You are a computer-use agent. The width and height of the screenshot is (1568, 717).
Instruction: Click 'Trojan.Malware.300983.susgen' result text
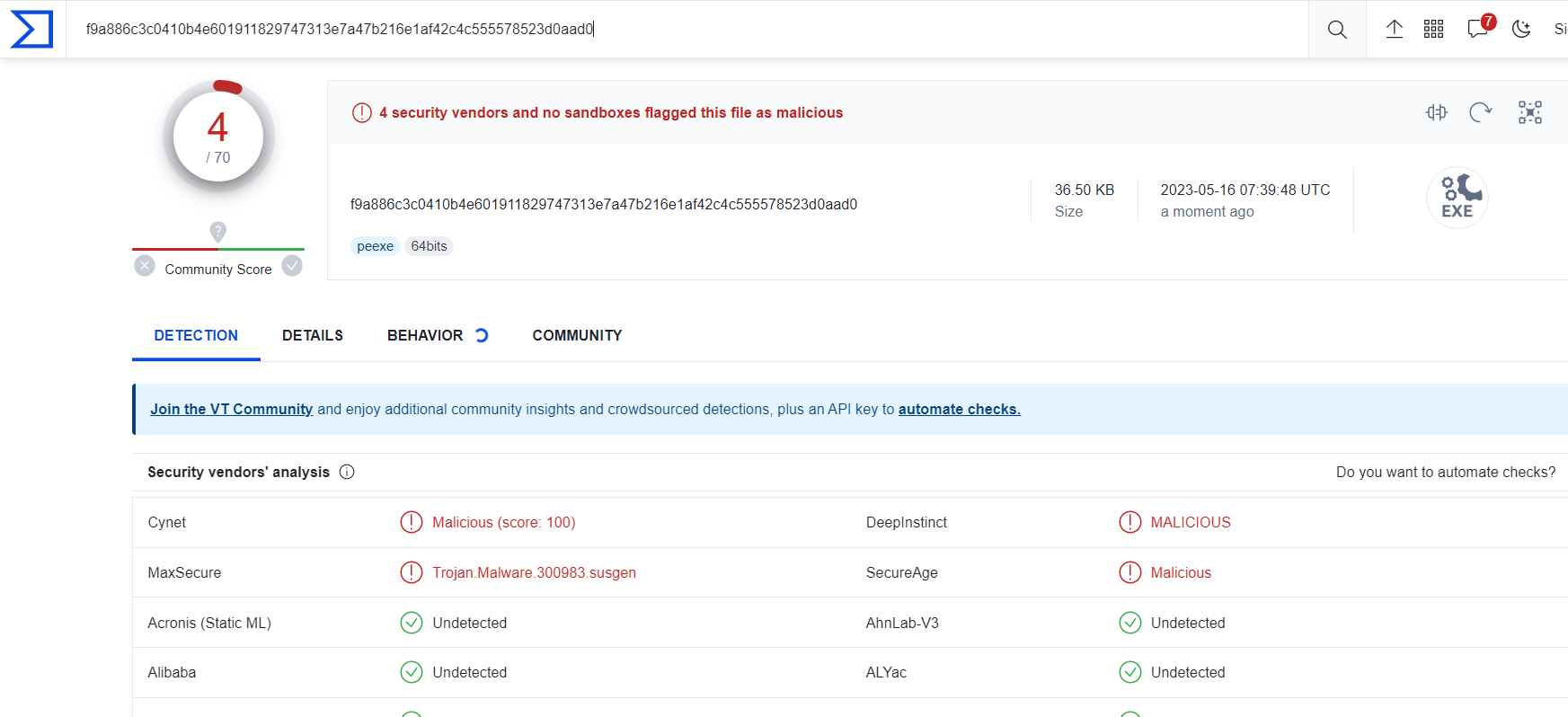click(534, 572)
